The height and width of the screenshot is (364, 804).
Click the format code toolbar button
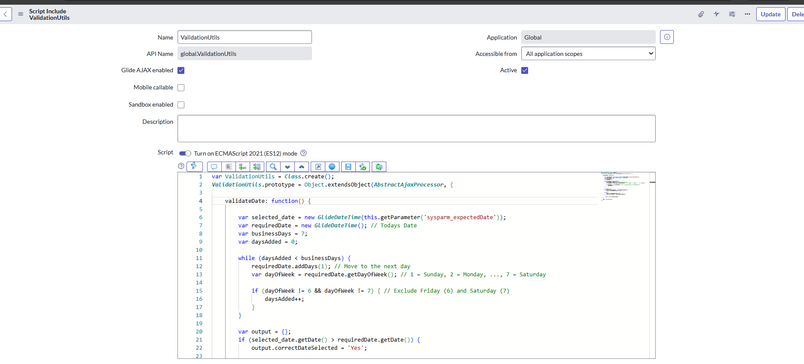coord(229,166)
